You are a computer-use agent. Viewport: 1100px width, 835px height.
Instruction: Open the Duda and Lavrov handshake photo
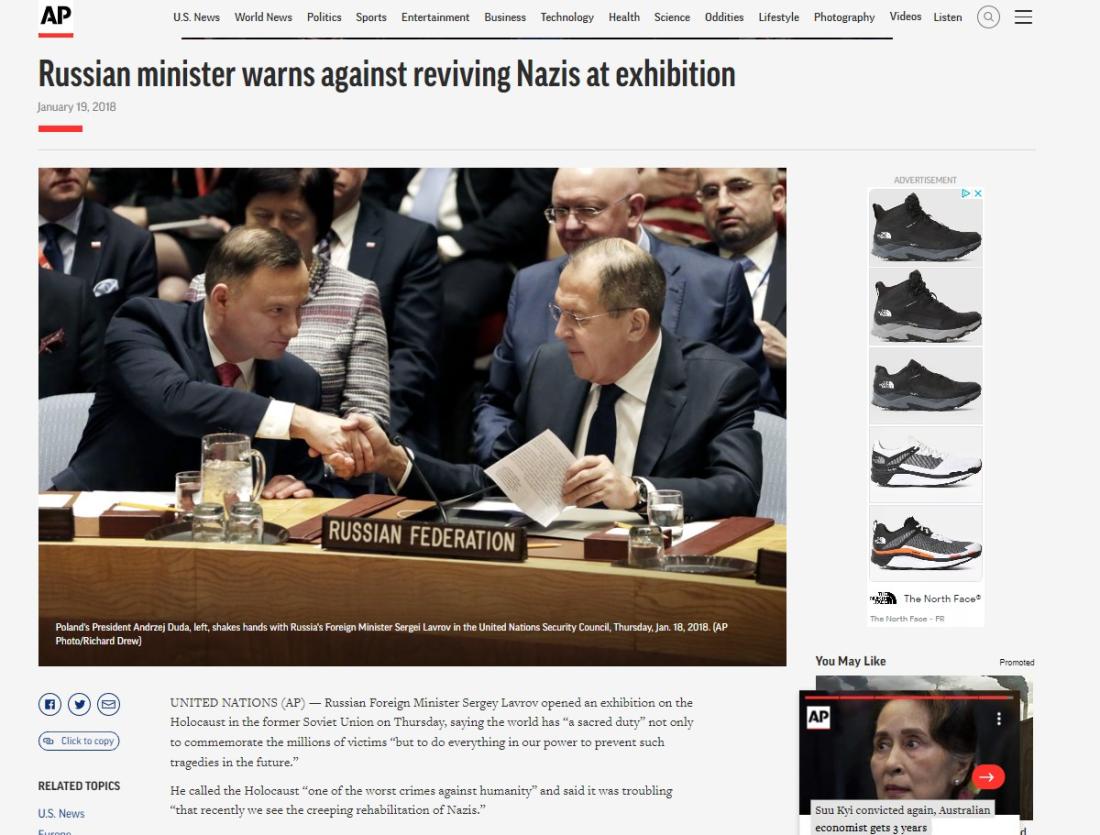point(412,416)
